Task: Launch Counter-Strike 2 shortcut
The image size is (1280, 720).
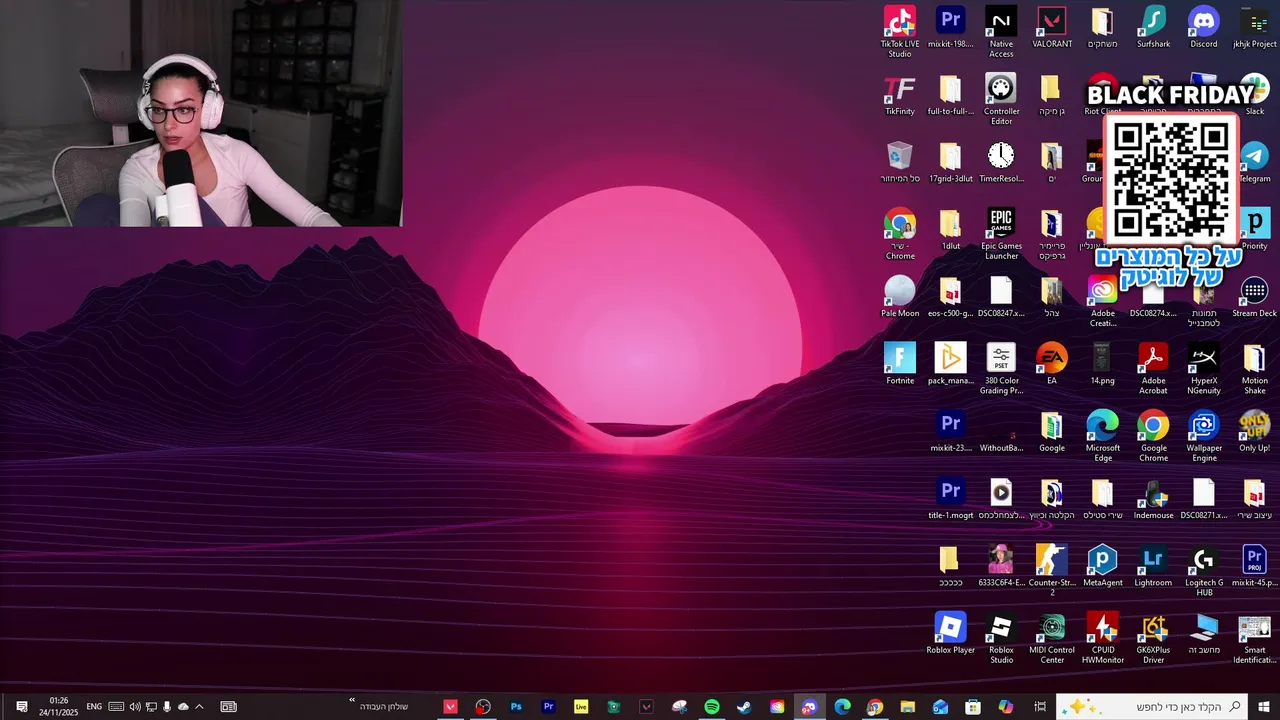Action: tap(1052, 570)
